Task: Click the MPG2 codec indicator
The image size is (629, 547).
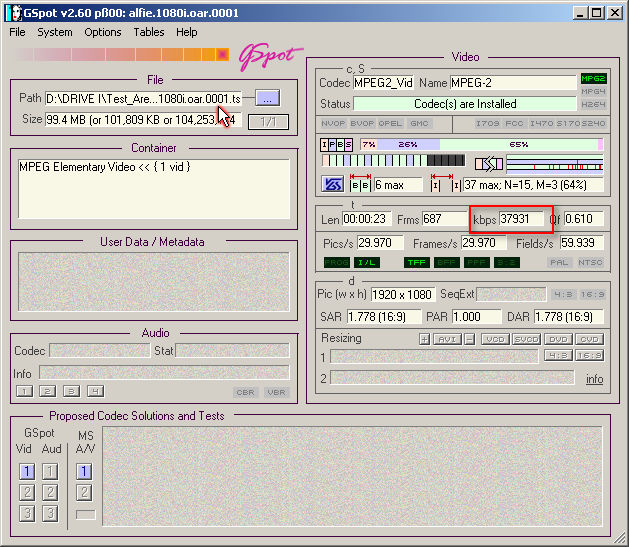Action: point(593,79)
